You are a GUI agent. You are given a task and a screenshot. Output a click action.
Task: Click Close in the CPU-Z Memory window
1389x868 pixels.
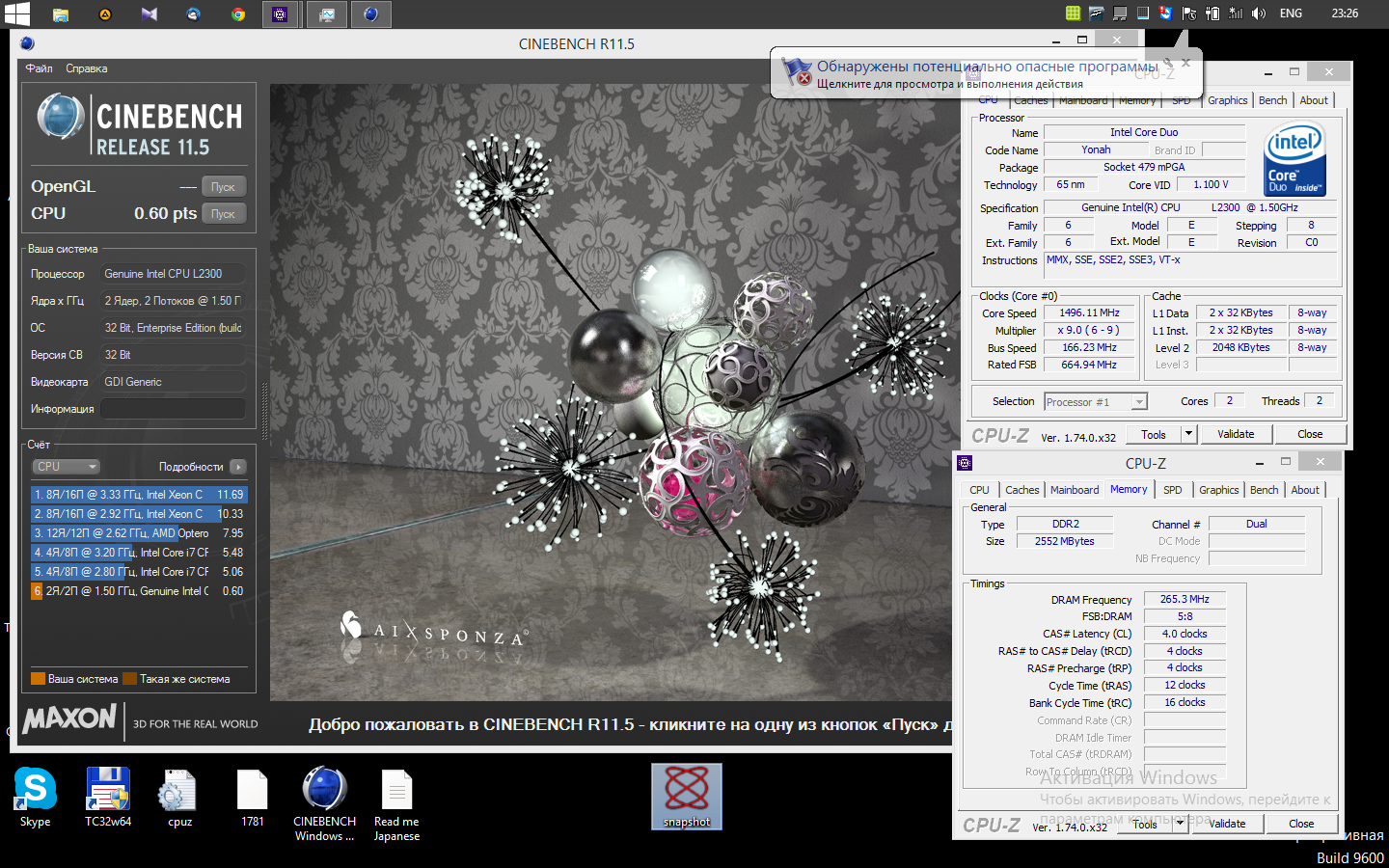pyautogui.click(x=1301, y=824)
